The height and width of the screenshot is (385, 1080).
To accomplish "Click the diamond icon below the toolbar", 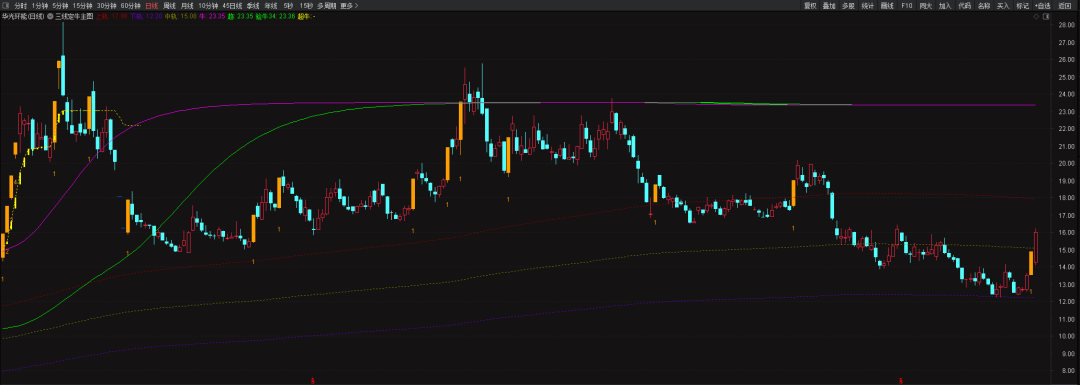I will (x=1036, y=17).
